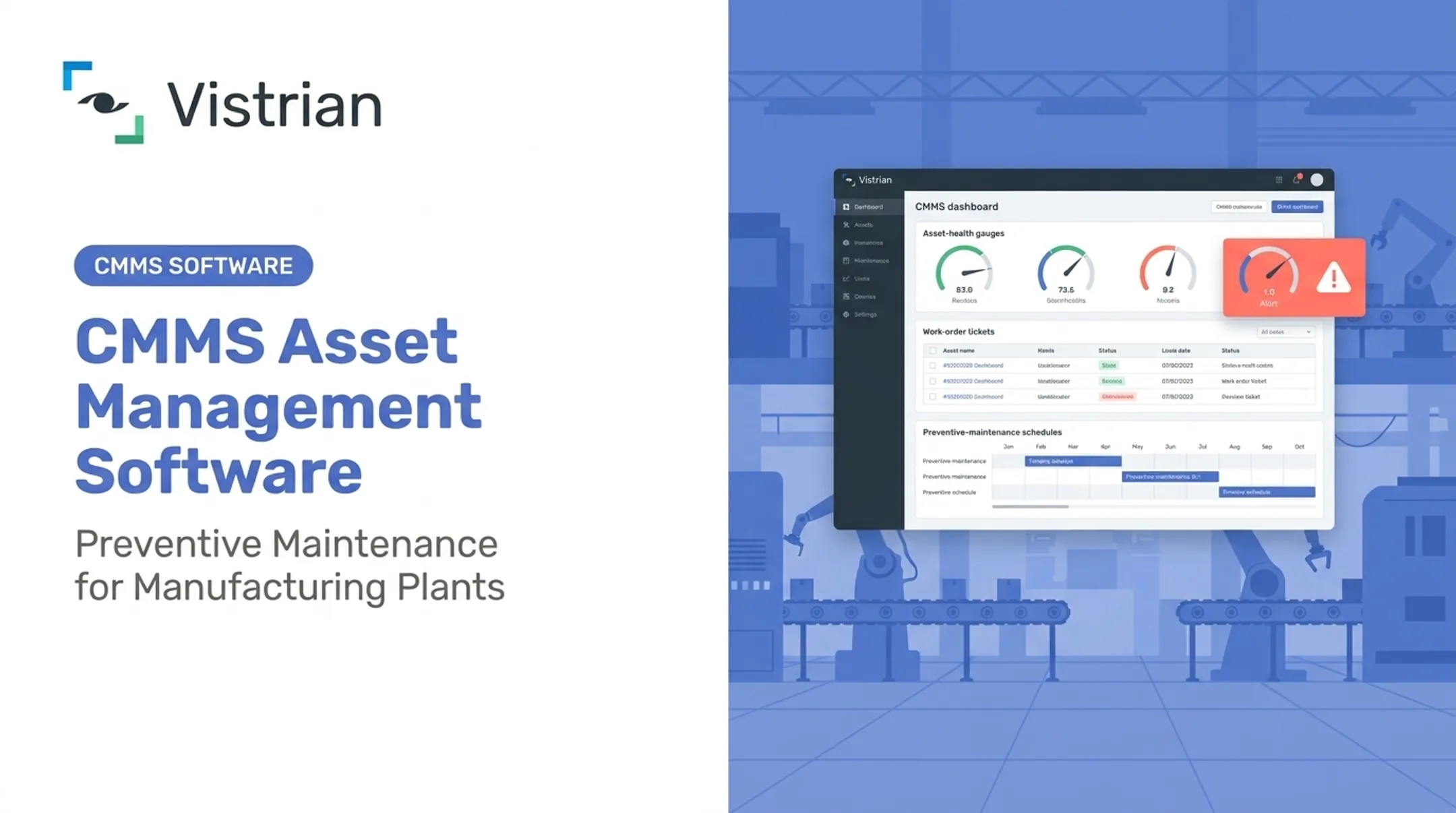Click the white outlined button in dashboard header

tap(1239, 207)
